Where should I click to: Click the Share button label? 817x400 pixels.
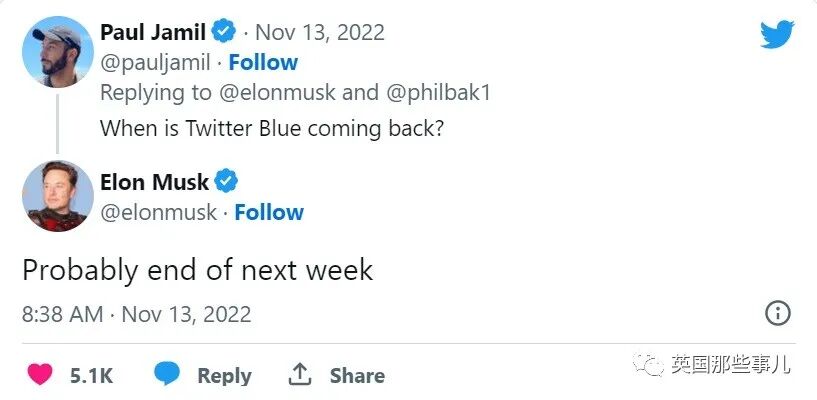pyautogui.click(x=357, y=376)
